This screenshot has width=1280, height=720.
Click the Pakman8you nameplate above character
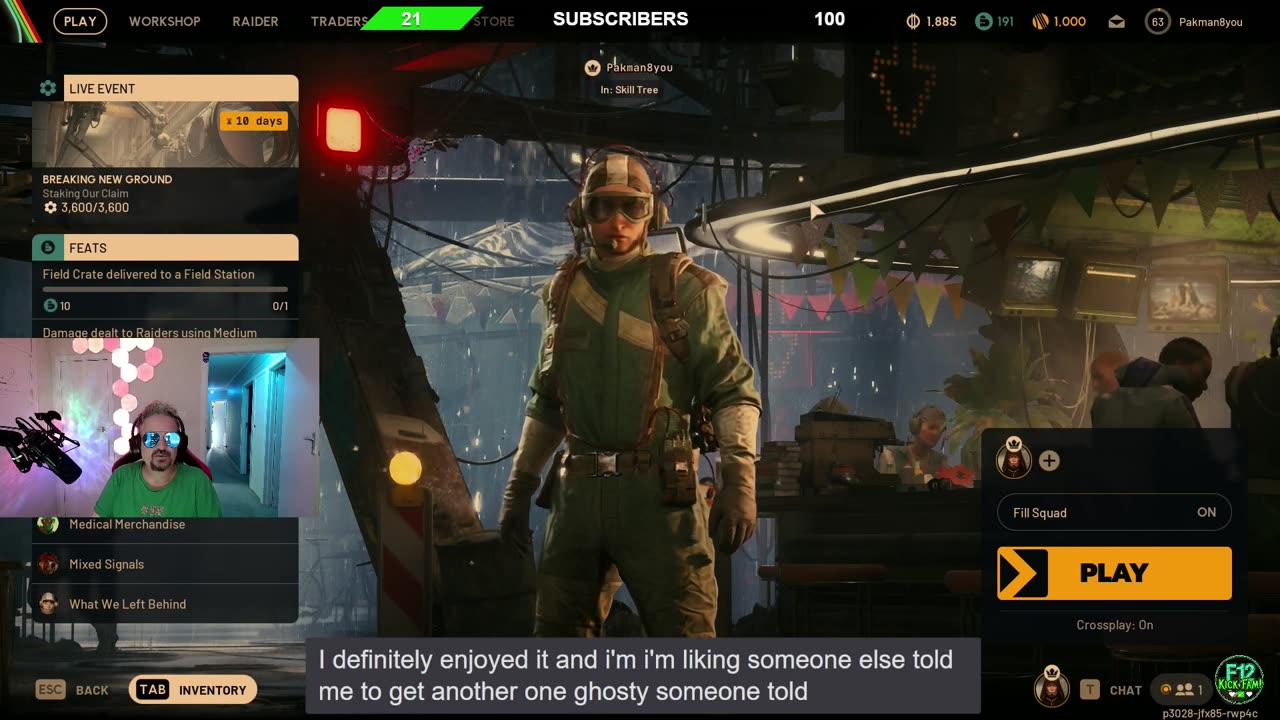(x=639, y=67)
